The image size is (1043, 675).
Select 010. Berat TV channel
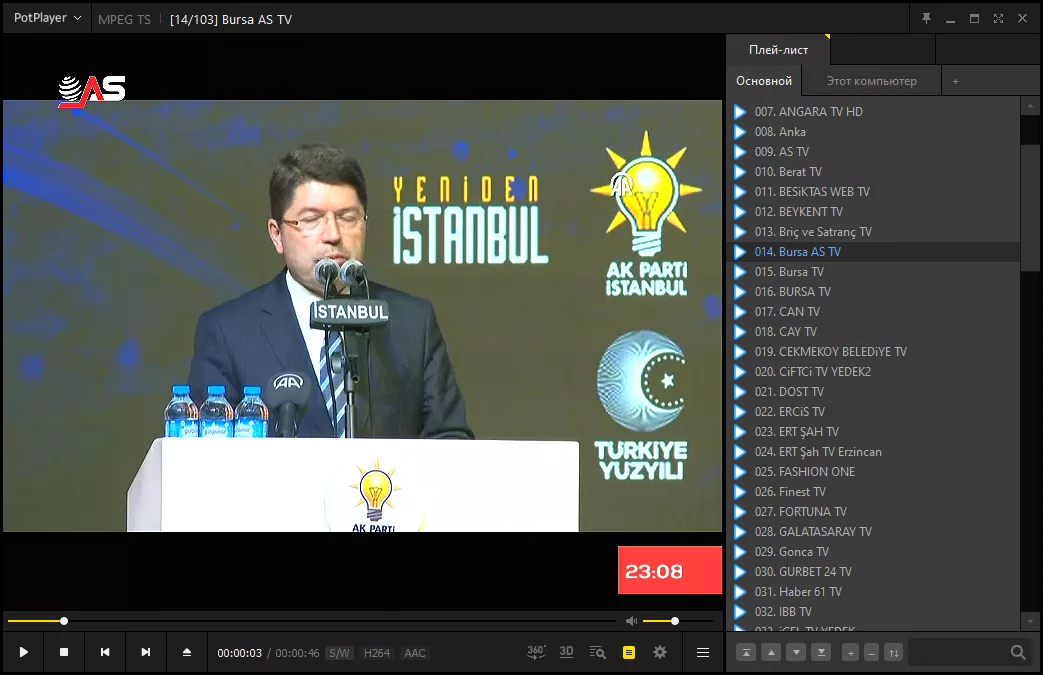click(875, 172)
